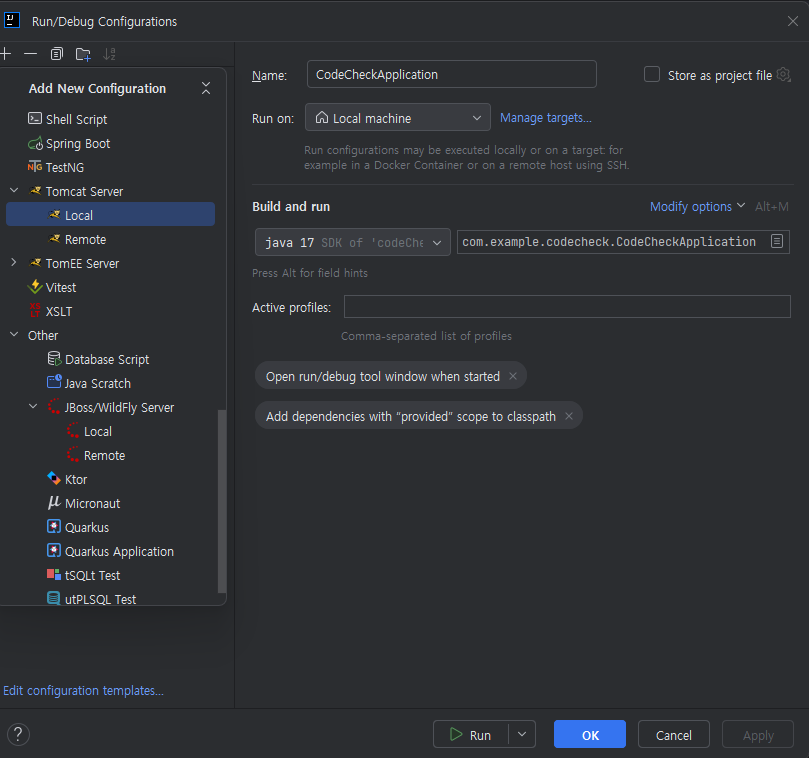Select Vitest configuration type

pyautogui.click(x=110, y=287)
